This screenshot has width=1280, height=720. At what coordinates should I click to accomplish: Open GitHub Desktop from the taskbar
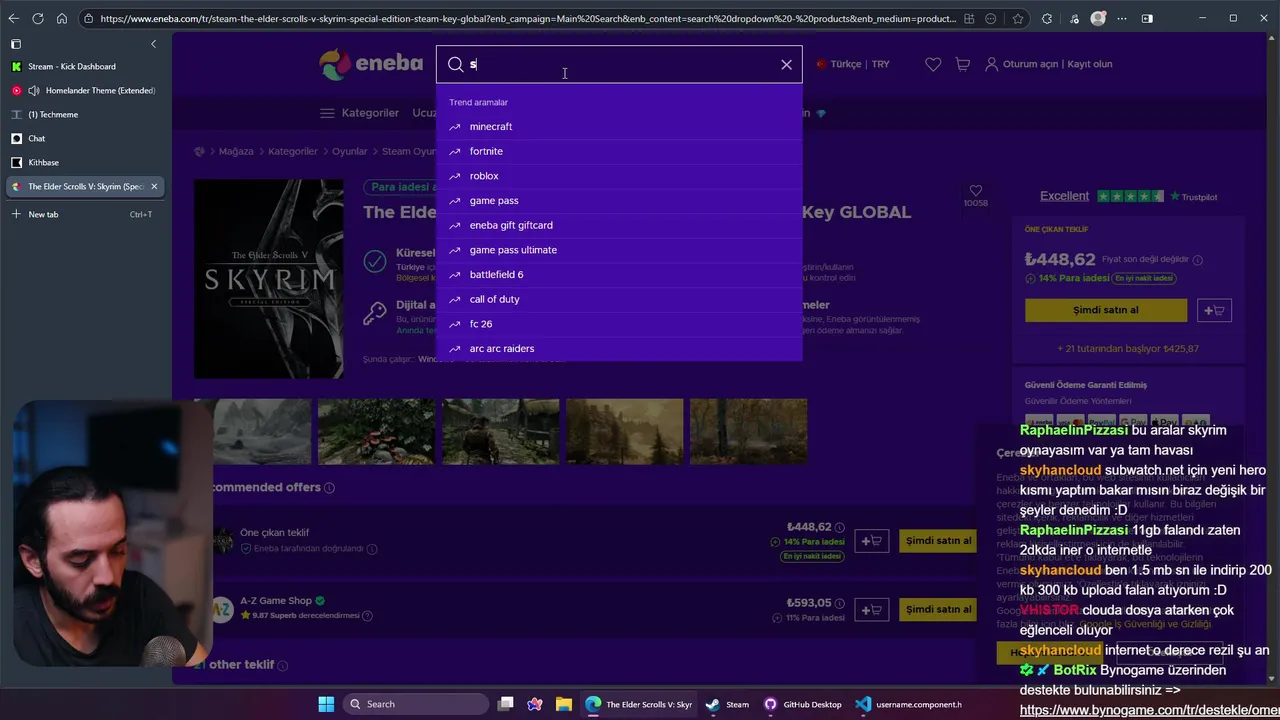click(x=804, y=704)
